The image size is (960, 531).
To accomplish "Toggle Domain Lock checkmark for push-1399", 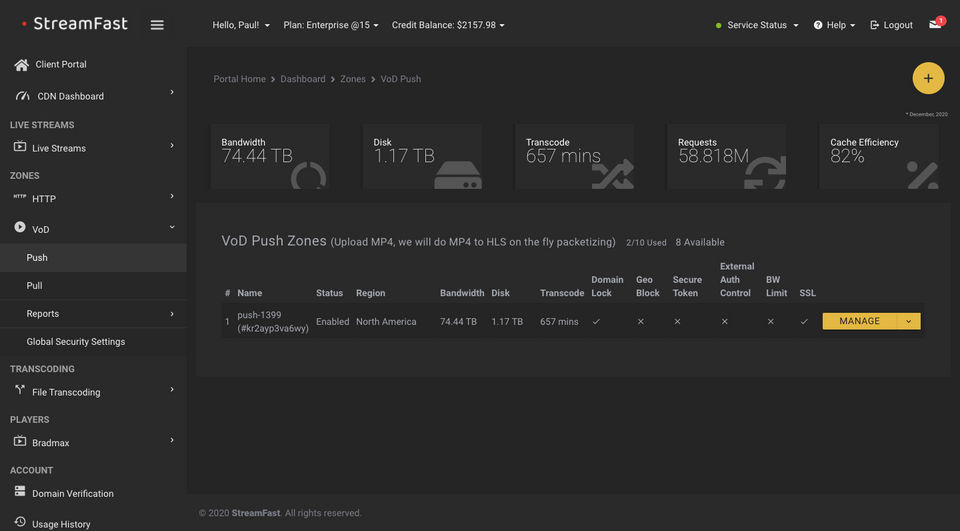I will click(x=596, y=321).
